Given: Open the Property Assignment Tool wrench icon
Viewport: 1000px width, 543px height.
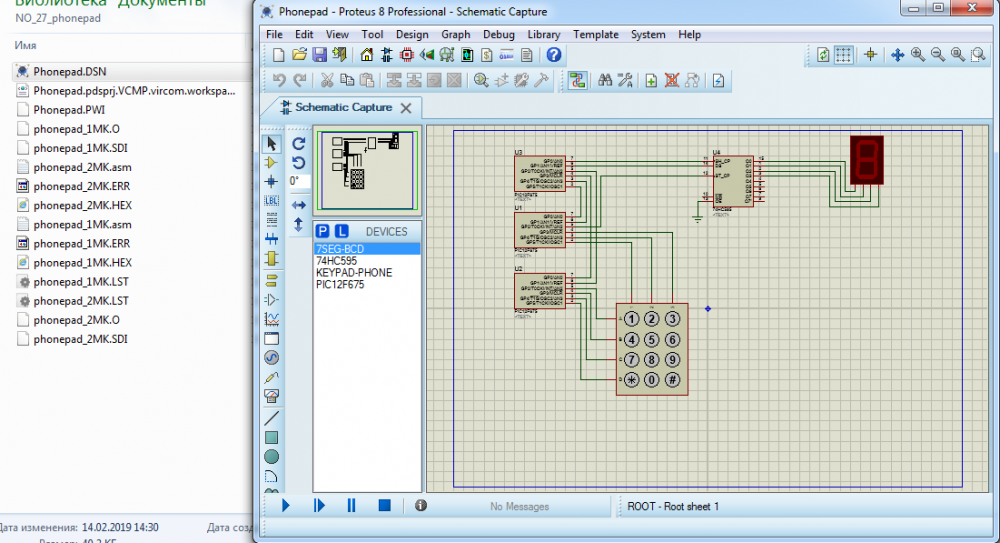Looking at the screenshot, I should pos(625,80).
